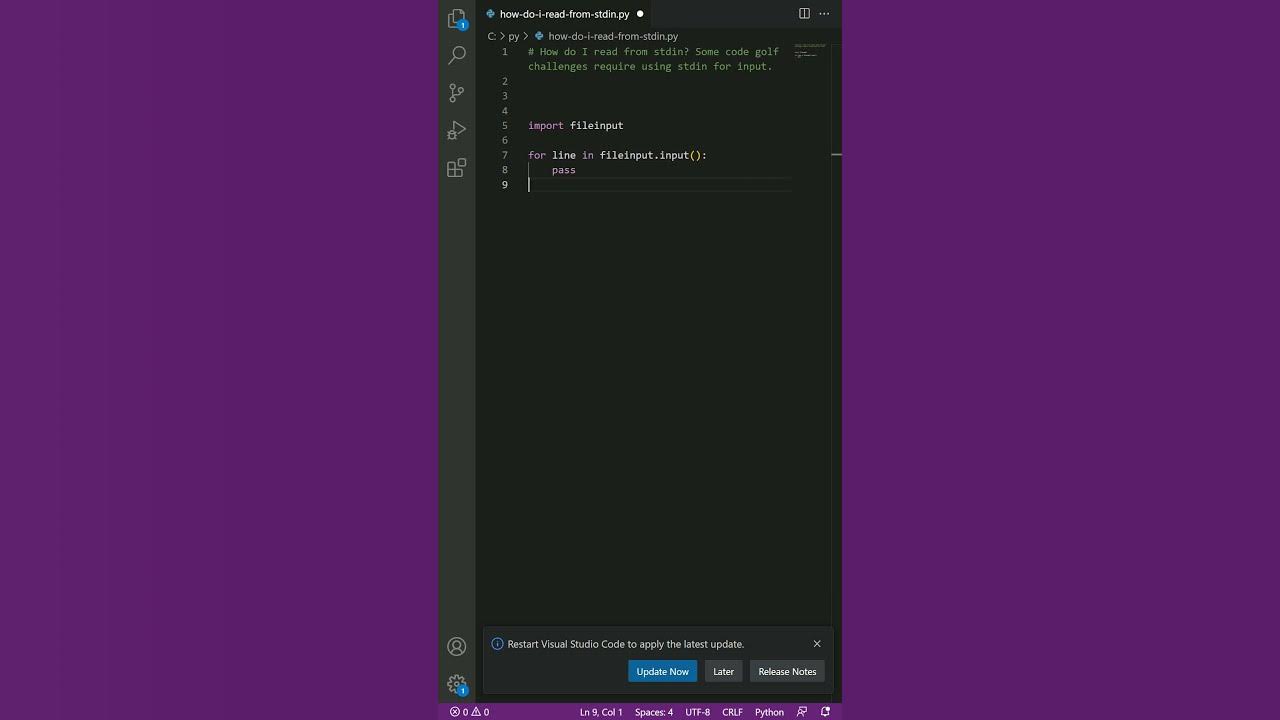Image resolution: width=1280 pixels, height=720 pixels.
Task: Click the 'pass' statement
Action: pyautogui.click(x=564, y=170)
